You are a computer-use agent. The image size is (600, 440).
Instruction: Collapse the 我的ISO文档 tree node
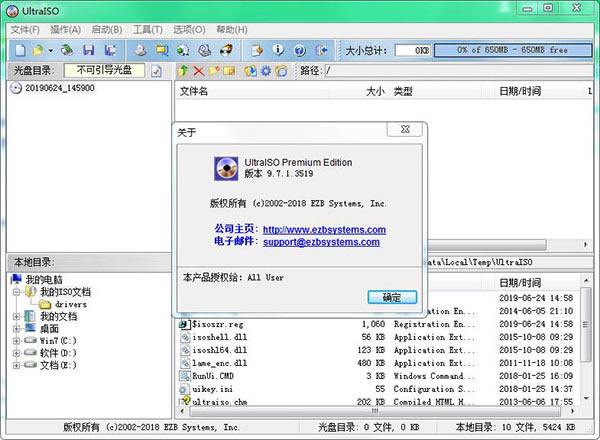[x=16, y=292]
